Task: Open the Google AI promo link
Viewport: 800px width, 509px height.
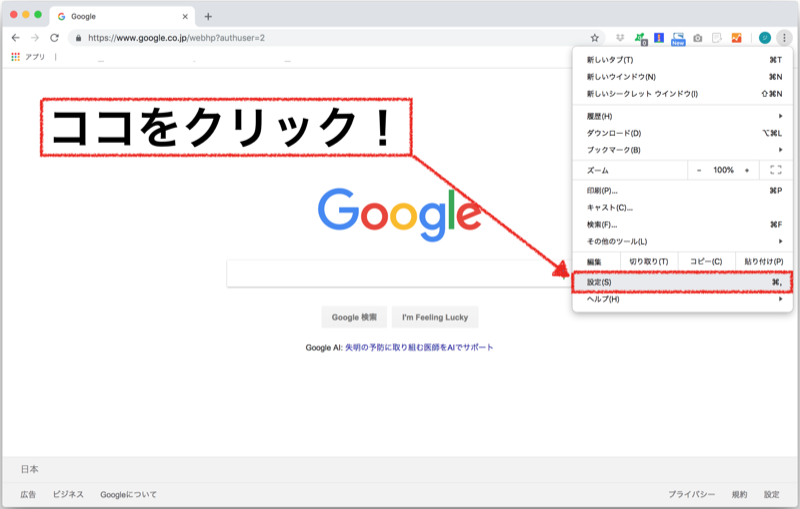Action: pos(419,347)
